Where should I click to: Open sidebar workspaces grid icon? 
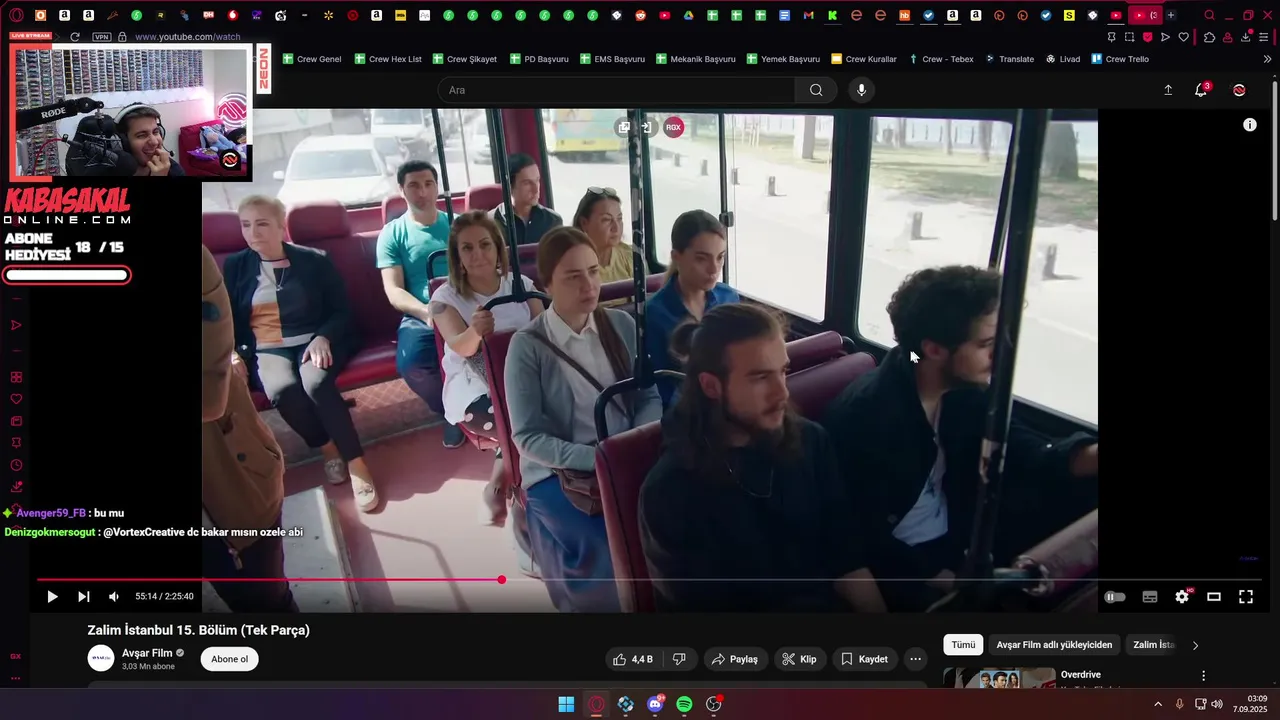point(16,377)
